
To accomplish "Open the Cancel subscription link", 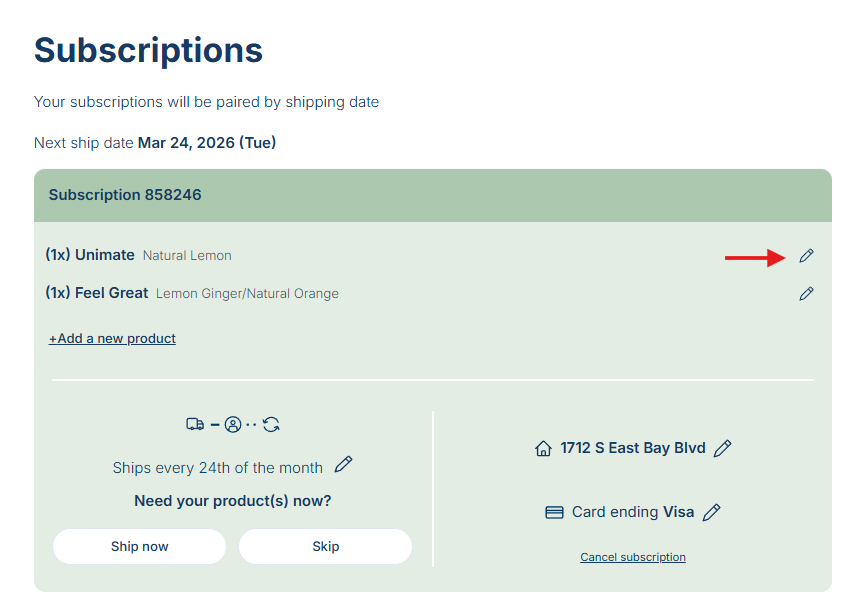I will pyautogui.click(x=633, y=557).
